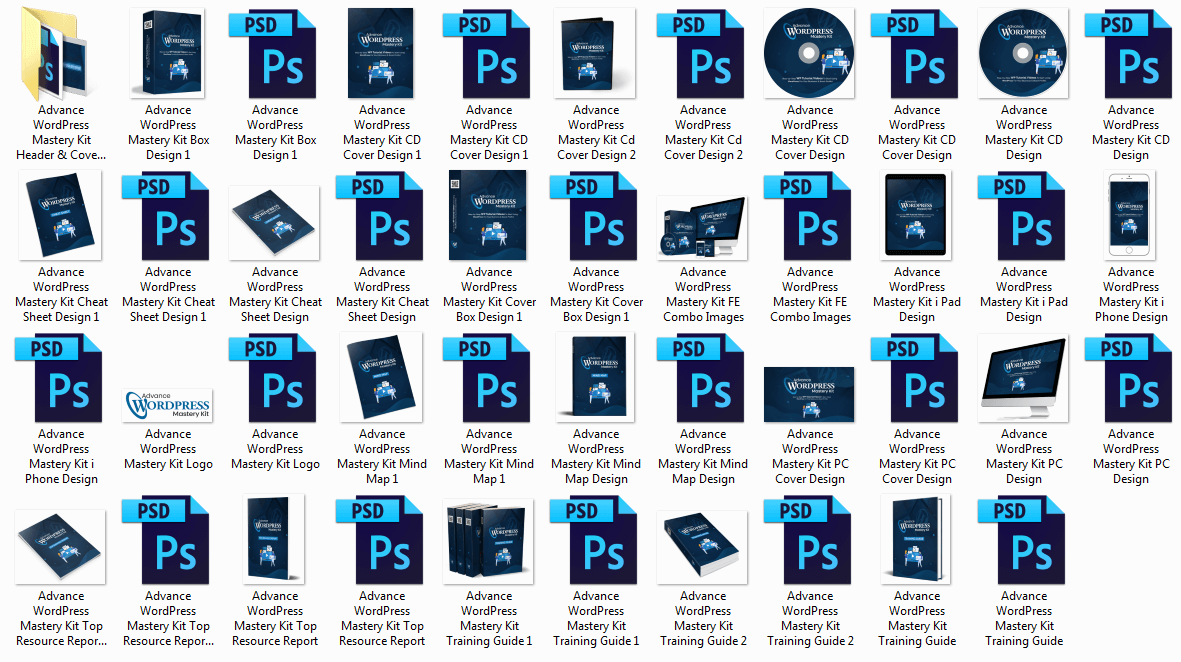Select the CD Cover Design PSD file icon
The height and width of the screenshot is (662, 1181).
[914, 54]
